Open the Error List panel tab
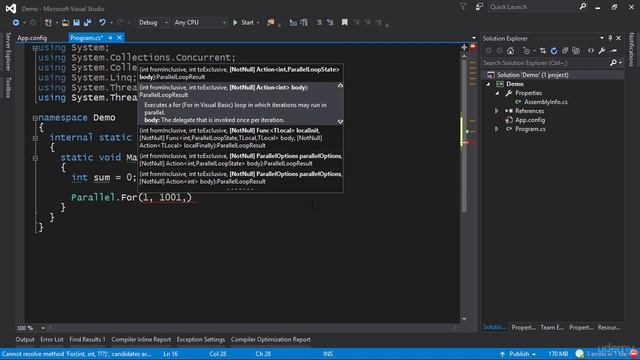 point(52,340)
